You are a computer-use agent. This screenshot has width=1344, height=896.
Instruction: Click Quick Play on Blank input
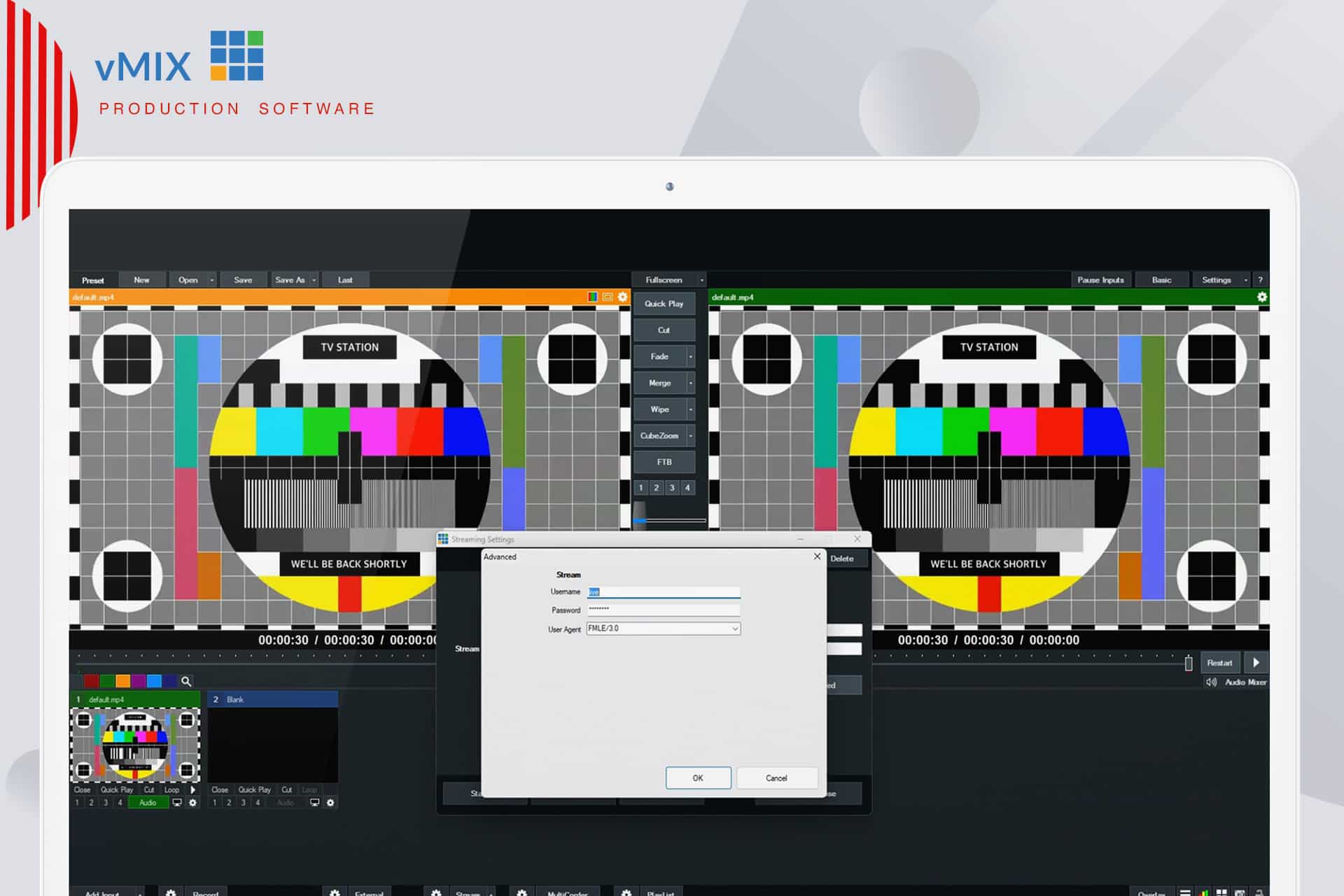254,790
